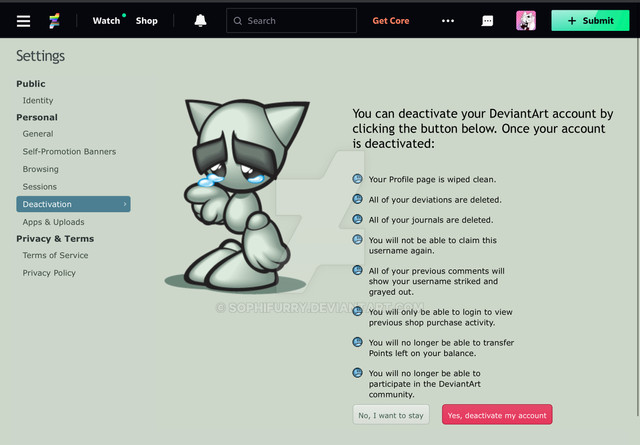
Task: Click the text 'All of your journals are deleted.'
Action: [x=431, y=220]
